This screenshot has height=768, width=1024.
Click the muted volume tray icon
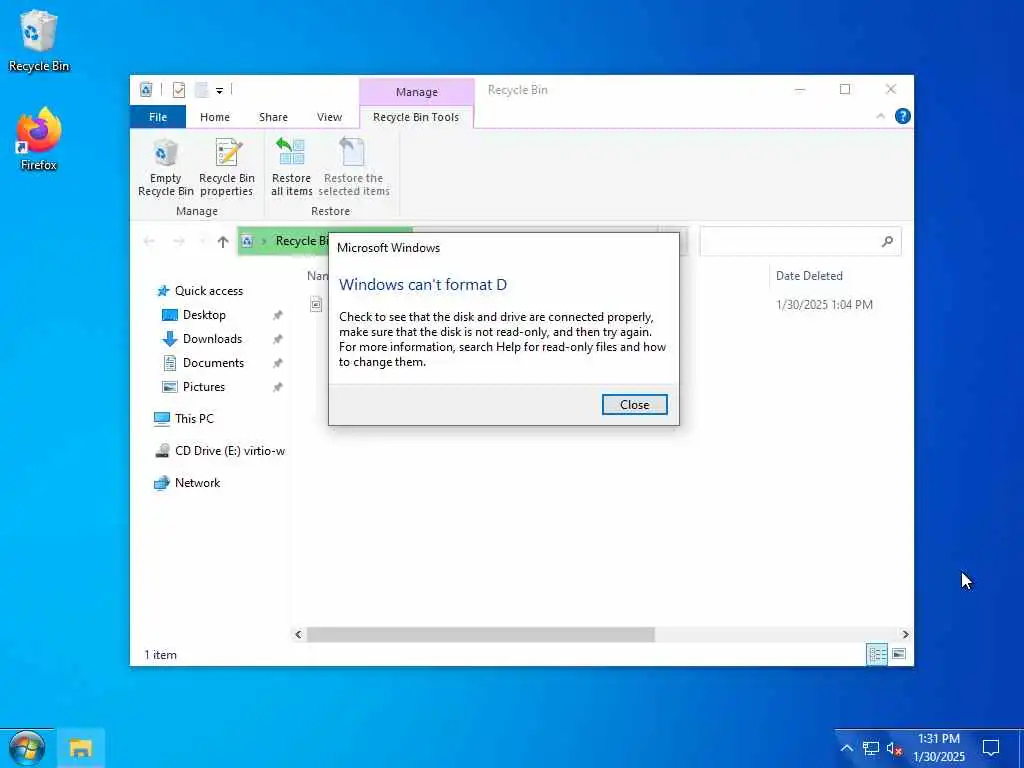[894, 748]
